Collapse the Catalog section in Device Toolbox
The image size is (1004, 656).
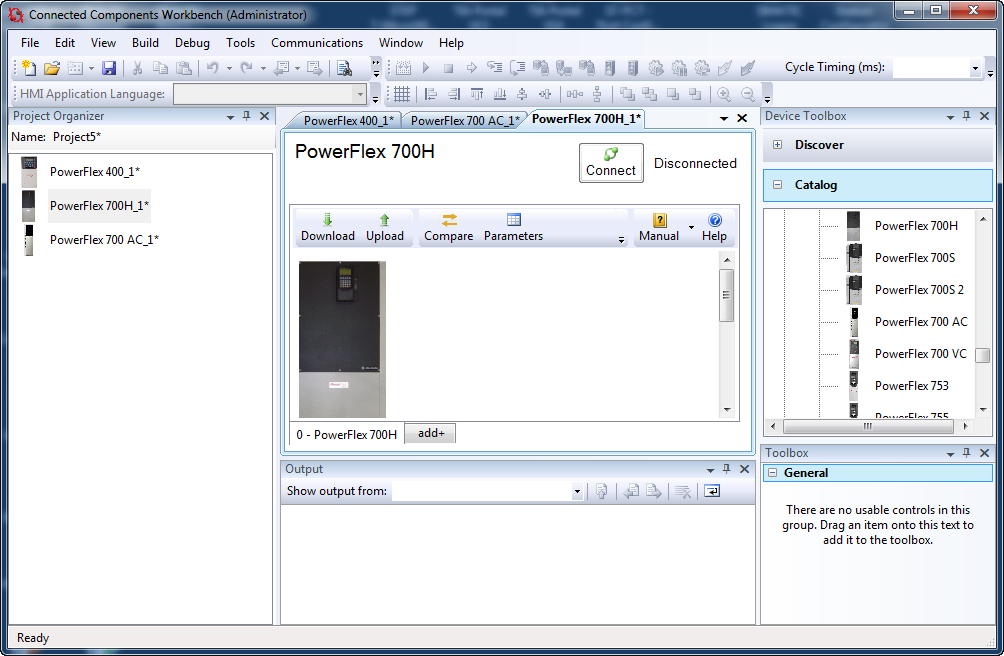(x=777, y=185)
